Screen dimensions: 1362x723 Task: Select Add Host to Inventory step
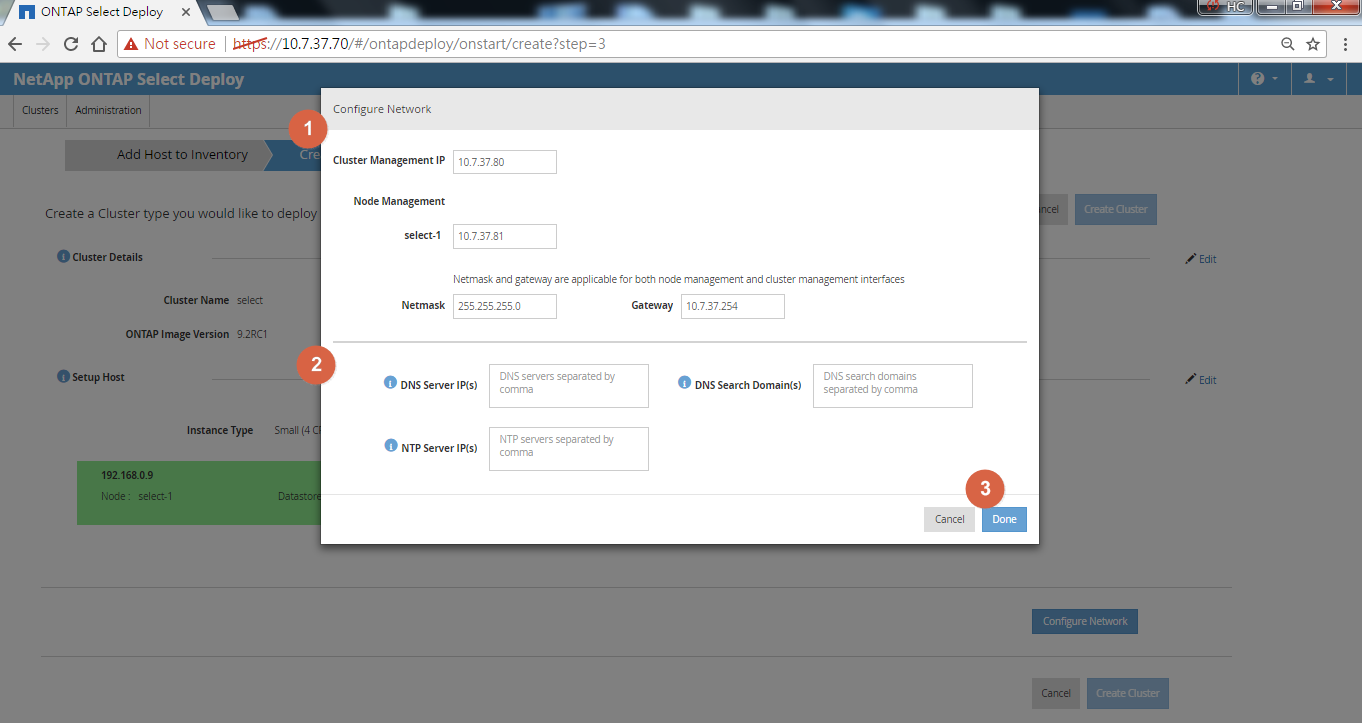168,155
